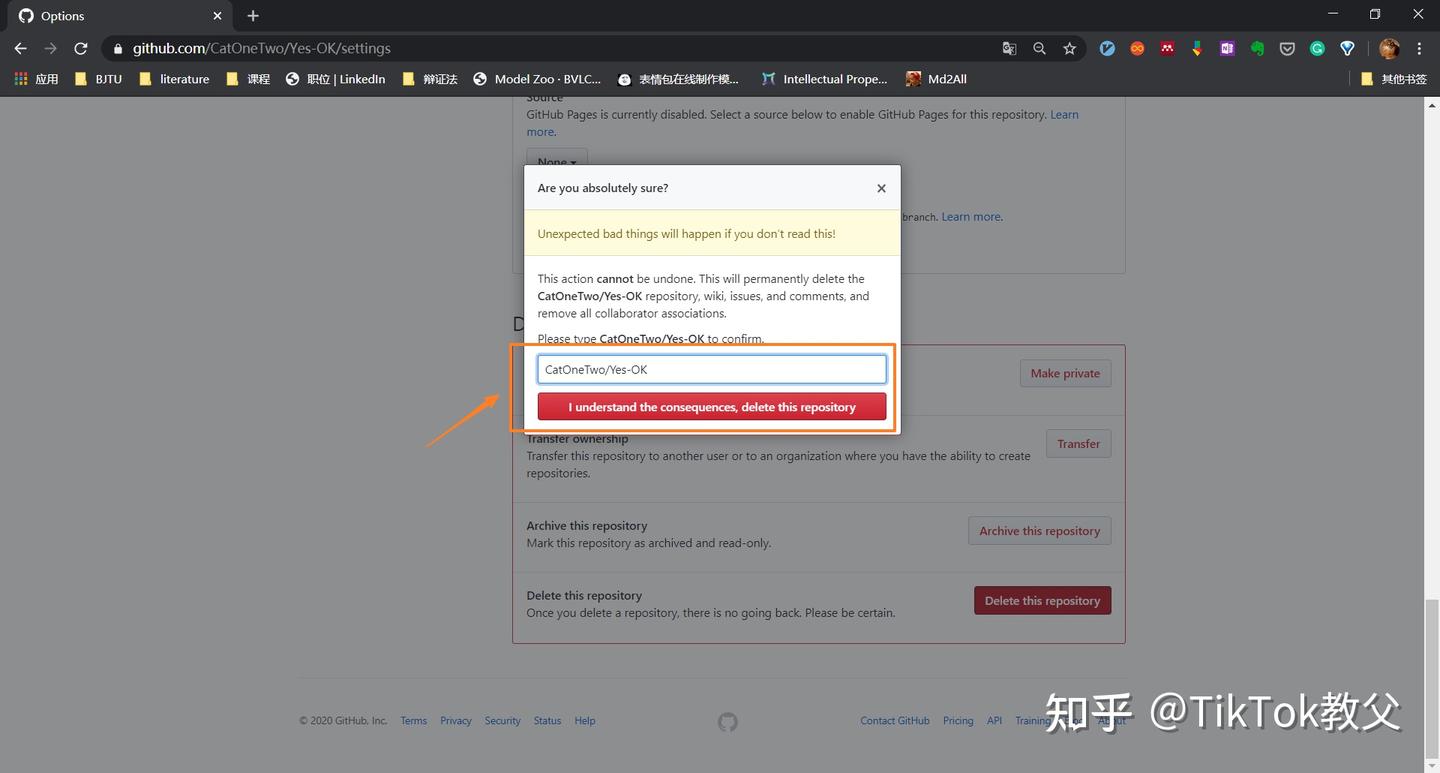Screen dimensions: 1440x773
Task: Open the apps grid on the bookmarks bar
Action: (20, 79)
